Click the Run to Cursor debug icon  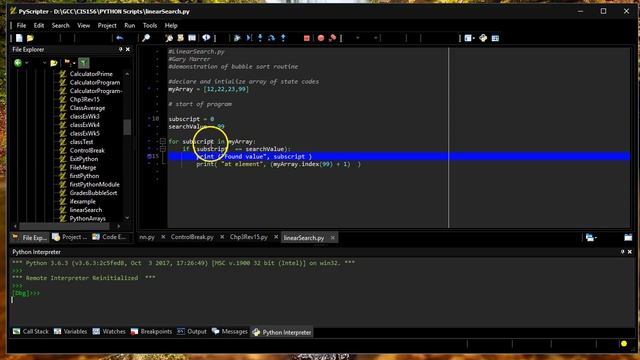pyautogui.click(x=249, y=38)
